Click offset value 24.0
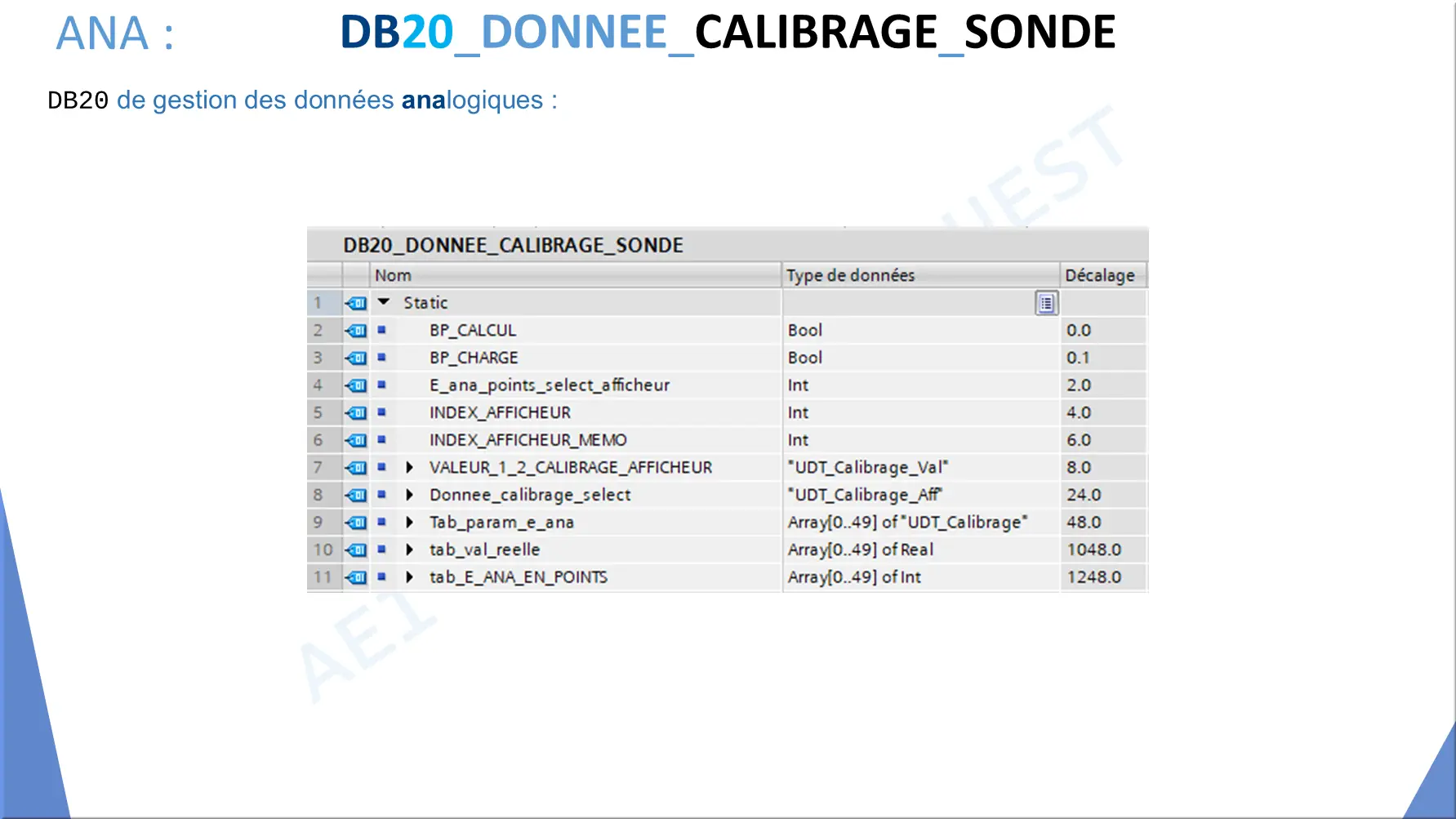This screenshot has width=1456, height=819. tap(1084, 495)
